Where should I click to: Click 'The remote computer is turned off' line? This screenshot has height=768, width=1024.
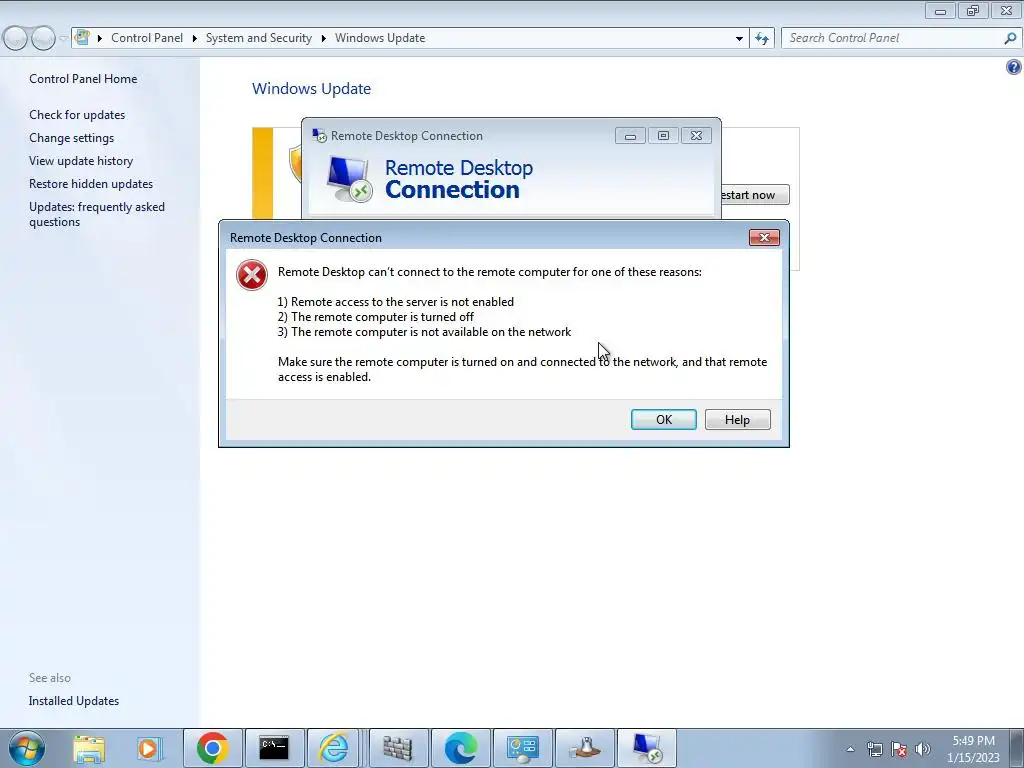(x=376, y=317)
